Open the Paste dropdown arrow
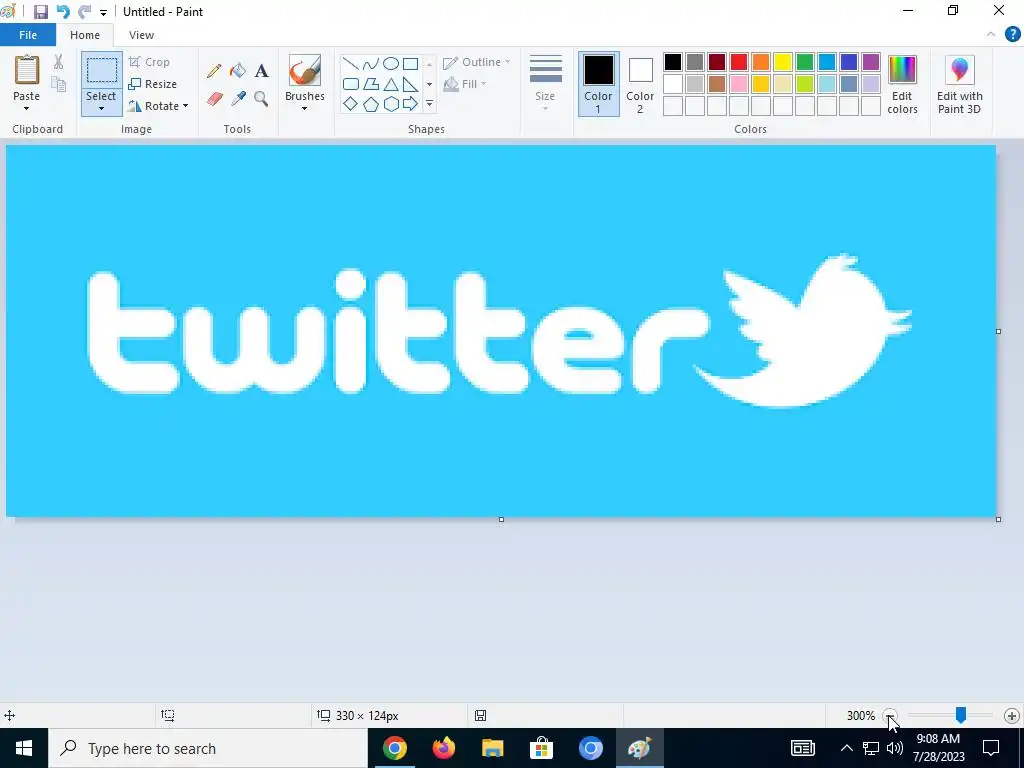The height and width of the screenshot is (768, 1024). [27, 108]
